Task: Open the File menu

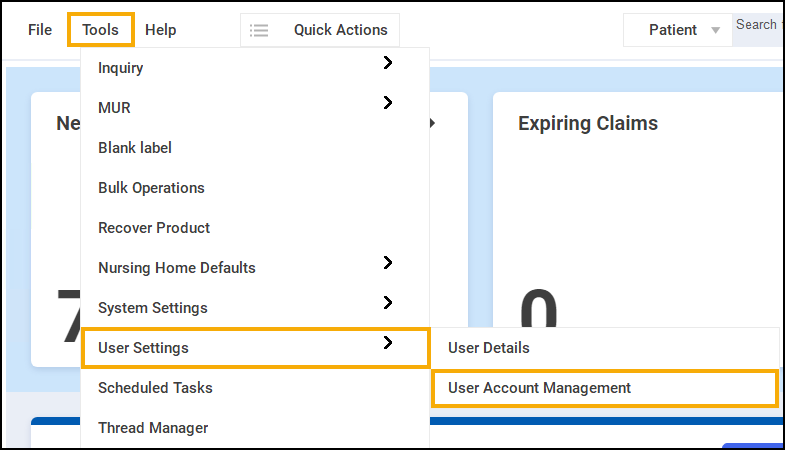Action: pos(40,30)
